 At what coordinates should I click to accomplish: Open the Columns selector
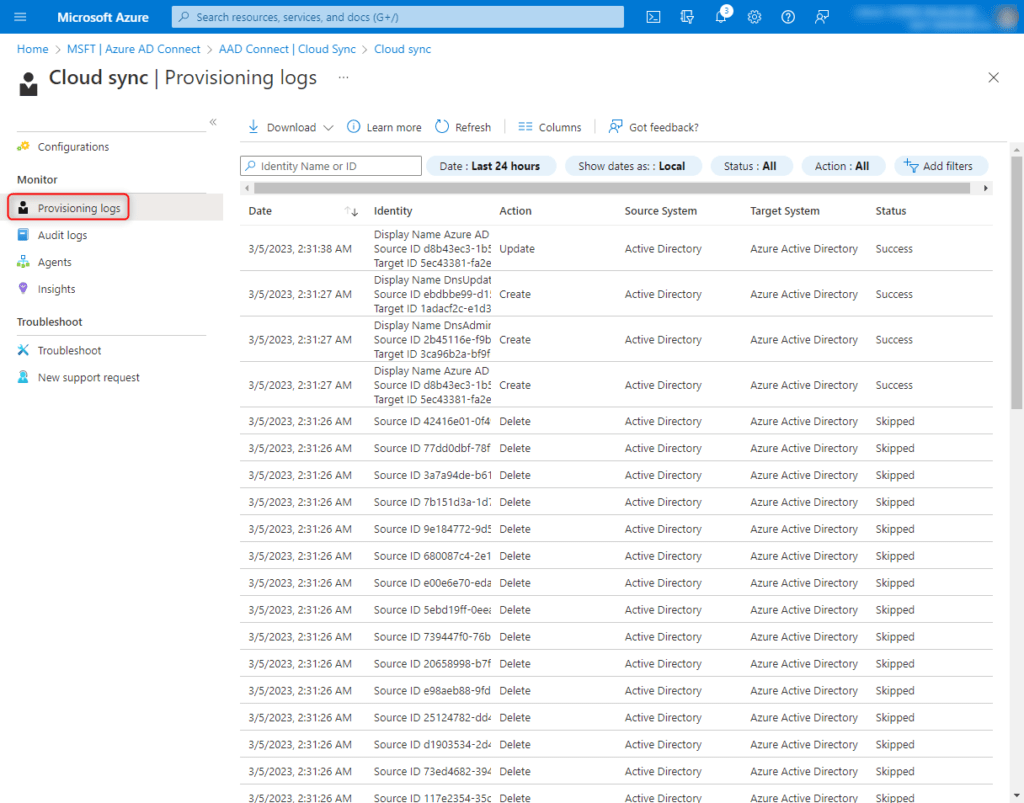point(549,127)
